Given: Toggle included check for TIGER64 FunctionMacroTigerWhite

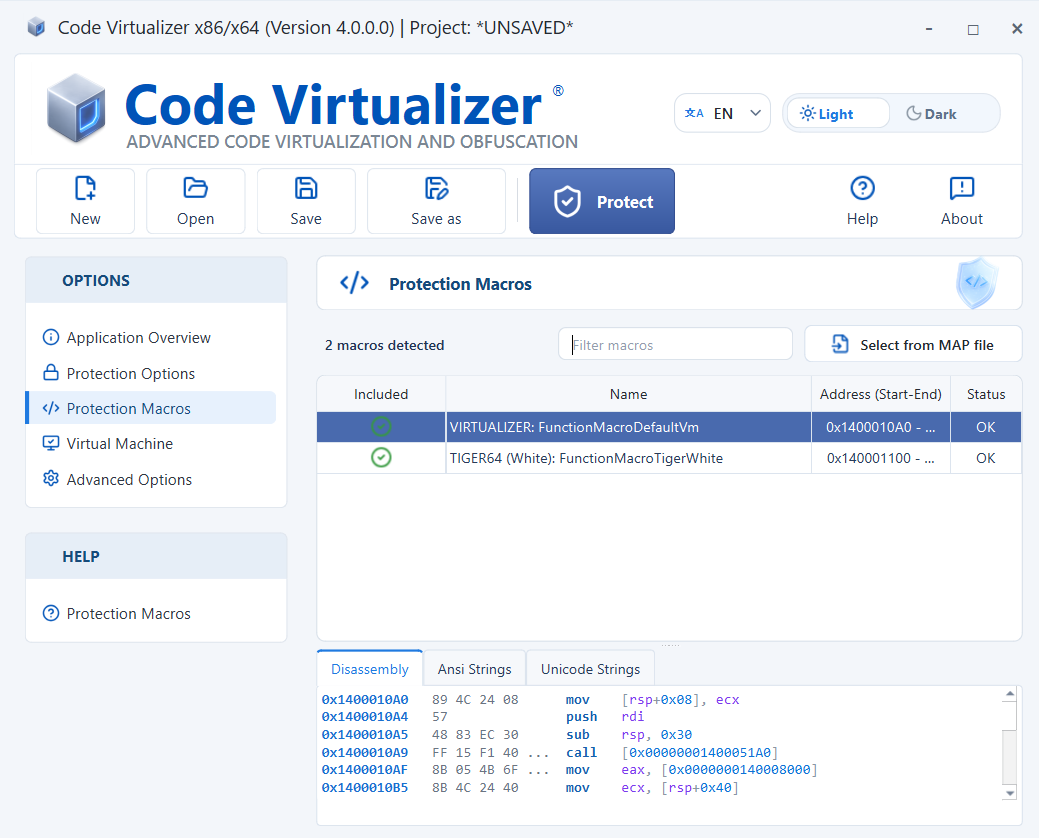Looking at the screenshot, I should tap(381, 458).
